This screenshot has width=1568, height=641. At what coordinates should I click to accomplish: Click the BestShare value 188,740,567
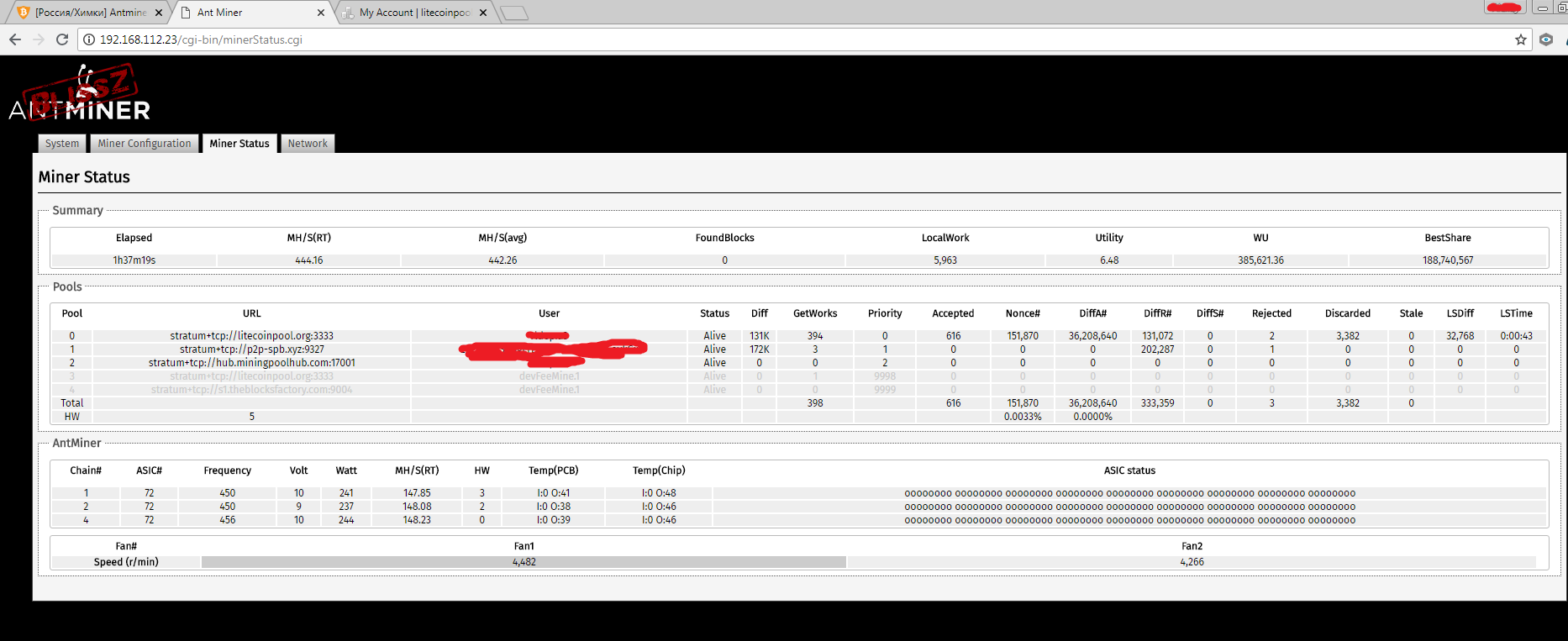[1448, 260]
